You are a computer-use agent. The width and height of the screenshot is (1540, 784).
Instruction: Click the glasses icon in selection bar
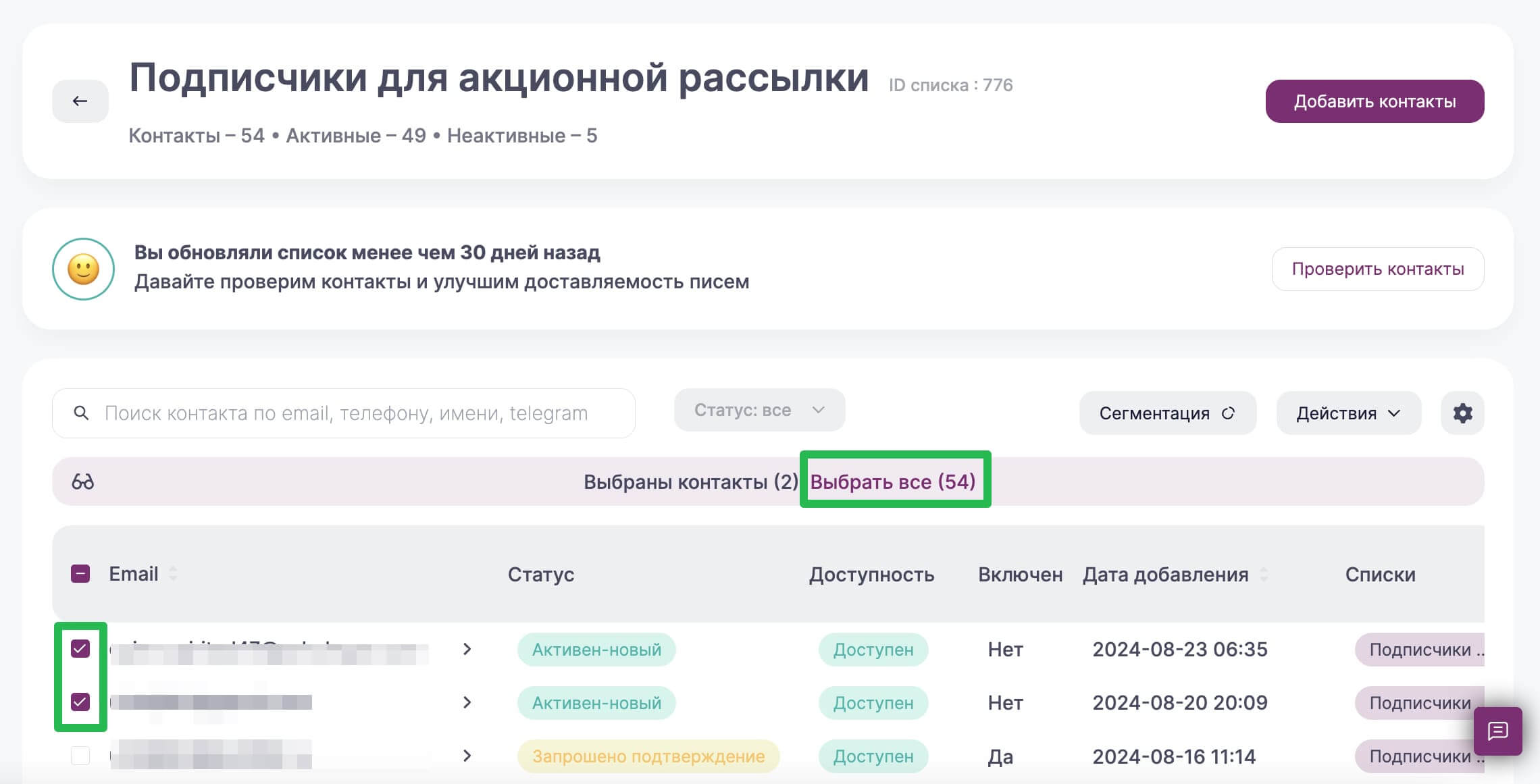pyautogui.click(x=83, y=481)
